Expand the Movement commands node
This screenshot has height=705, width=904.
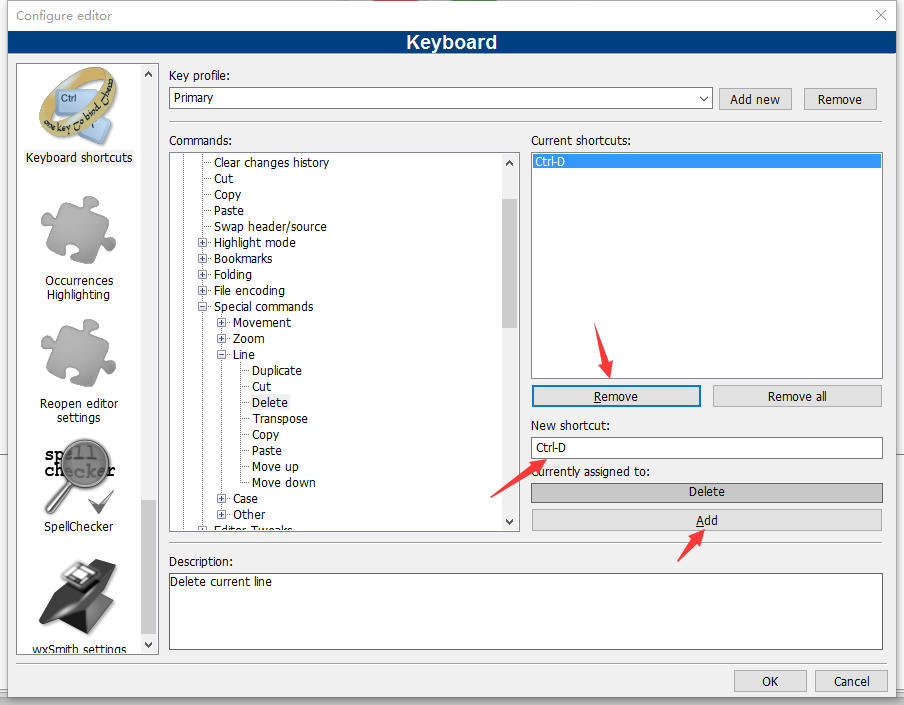(x=221, y=322)
